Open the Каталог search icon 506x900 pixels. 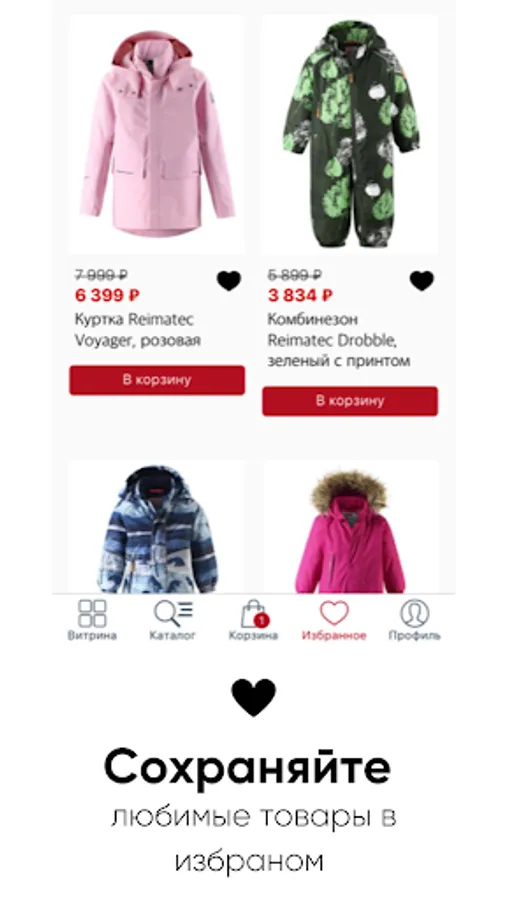(x=173, y=613)
